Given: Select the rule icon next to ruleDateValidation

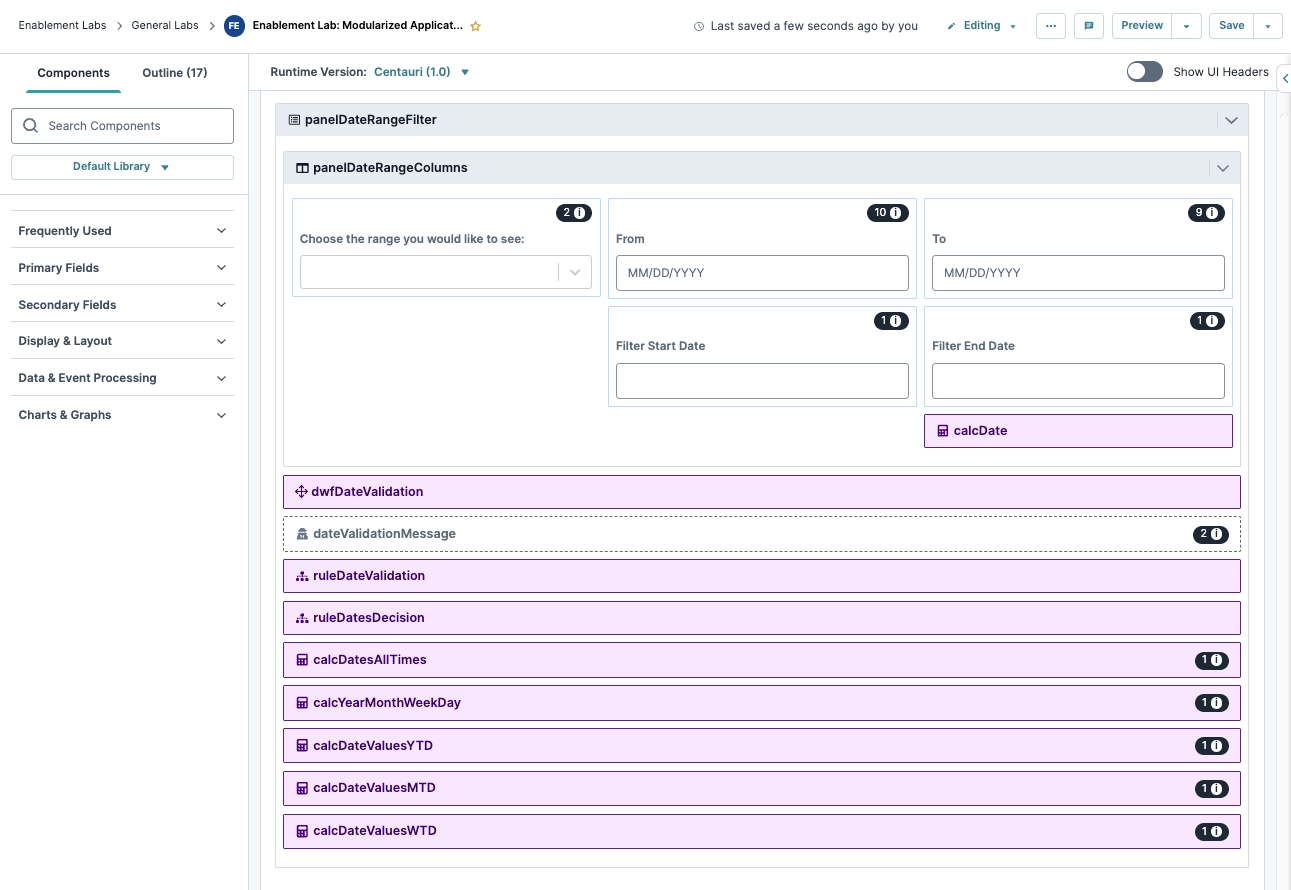Looking at the screenshot, I should [x=302, y=575].
